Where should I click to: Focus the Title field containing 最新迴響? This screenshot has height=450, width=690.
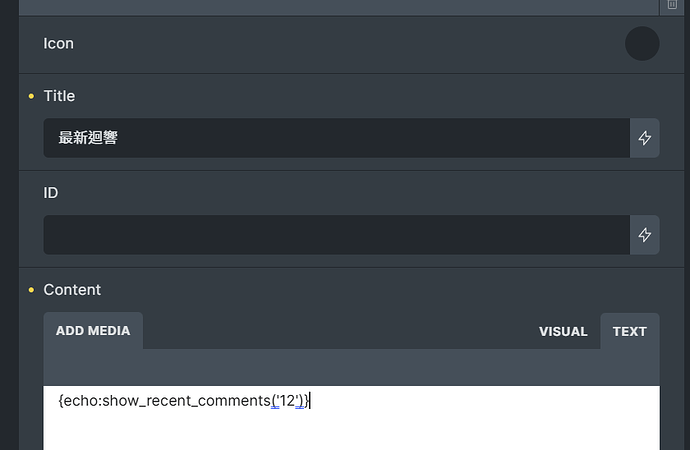click(x=337, y=138)
